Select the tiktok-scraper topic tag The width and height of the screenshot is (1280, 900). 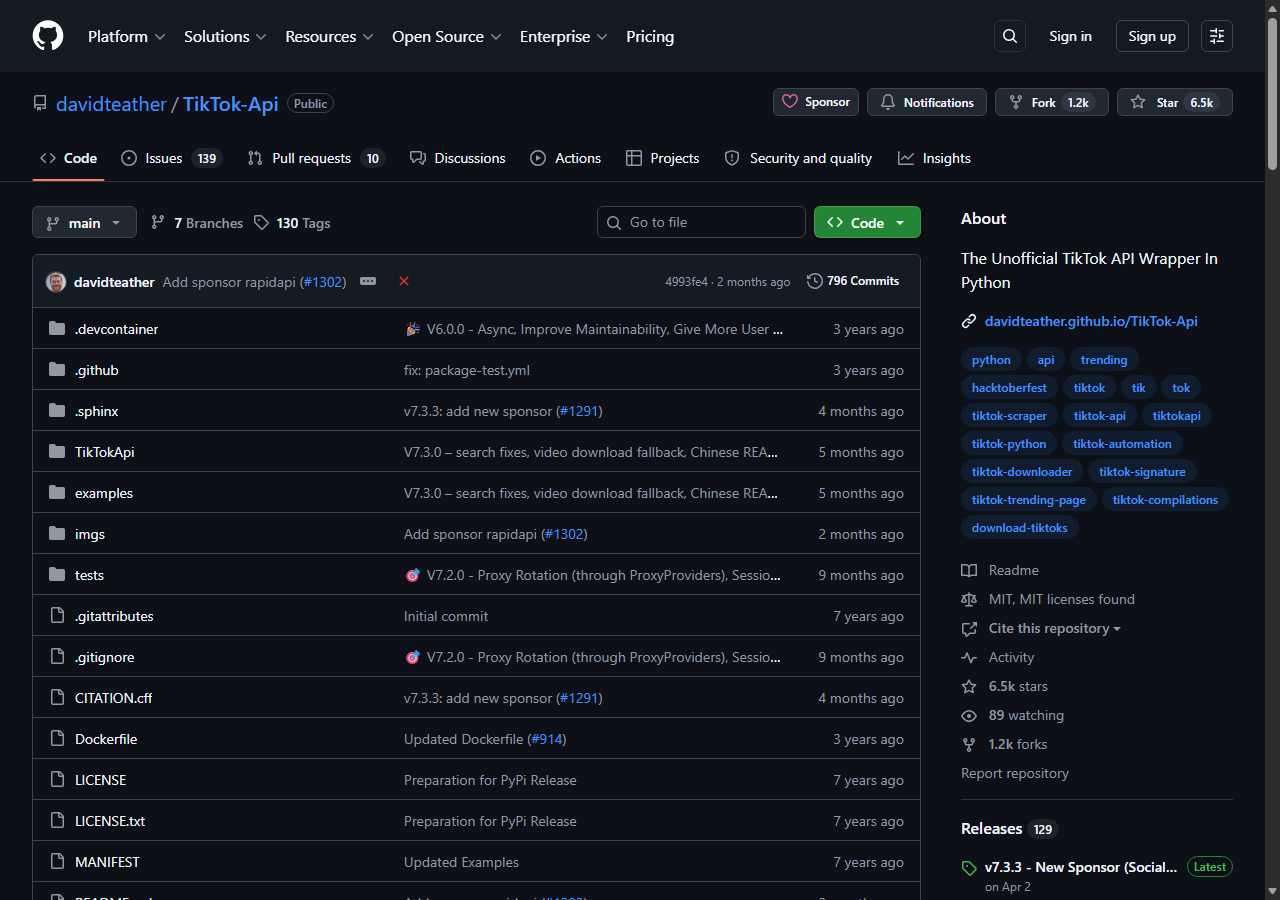pos(1009,416)
